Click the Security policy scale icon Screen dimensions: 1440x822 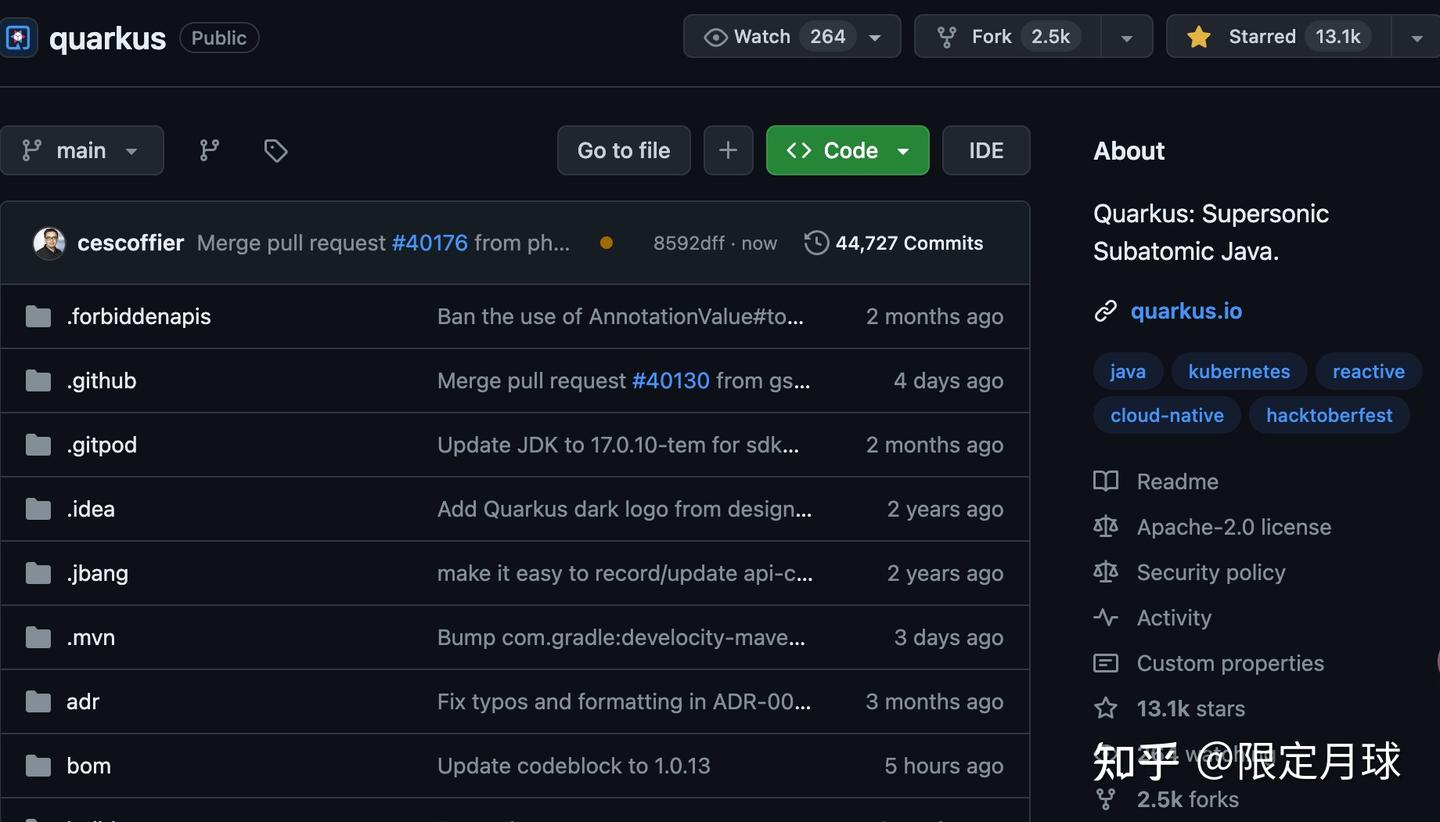point(1105,572)
